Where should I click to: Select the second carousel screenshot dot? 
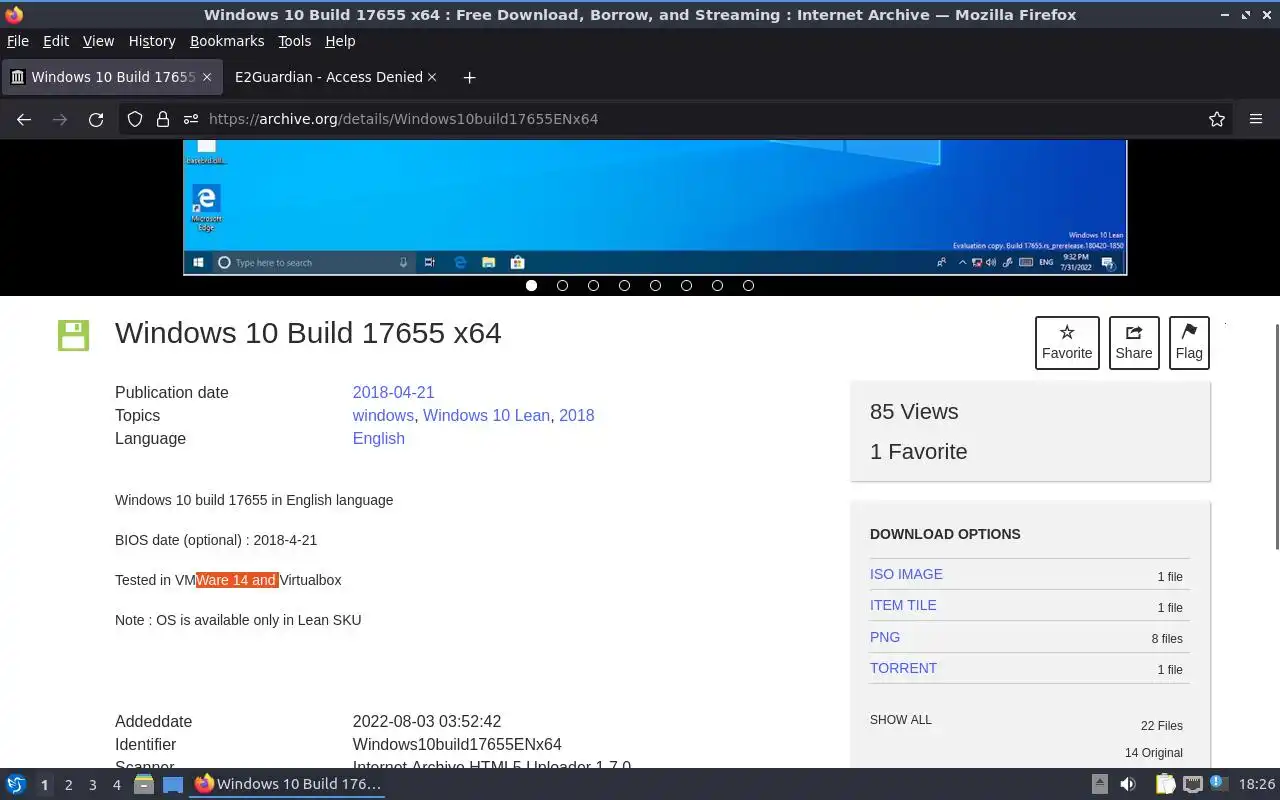[562, 285]
